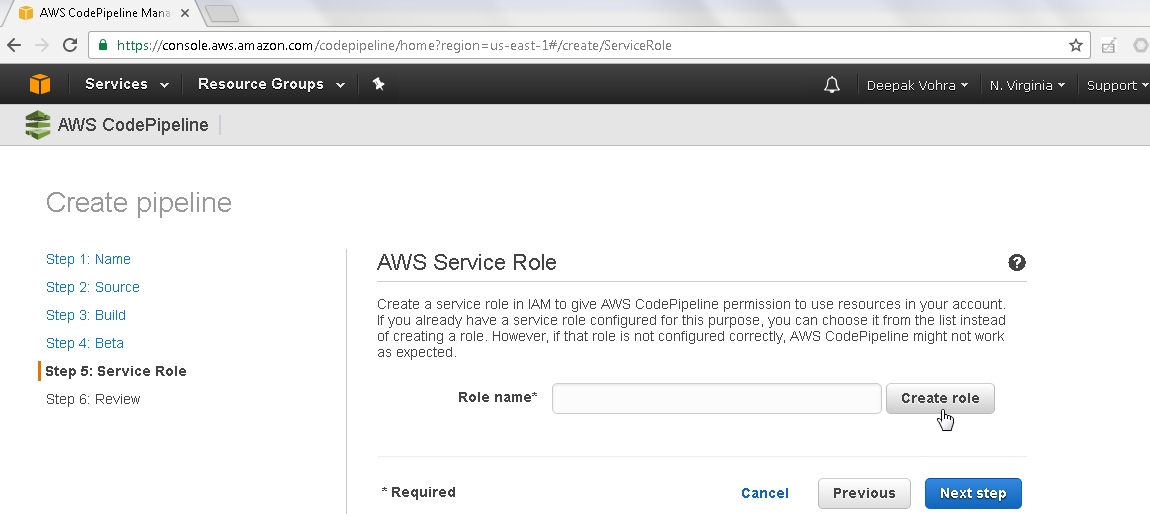The height and width of the screenshot is (517, 1150).
Task: Bookmark page with the star icon
Action: 1075,45
